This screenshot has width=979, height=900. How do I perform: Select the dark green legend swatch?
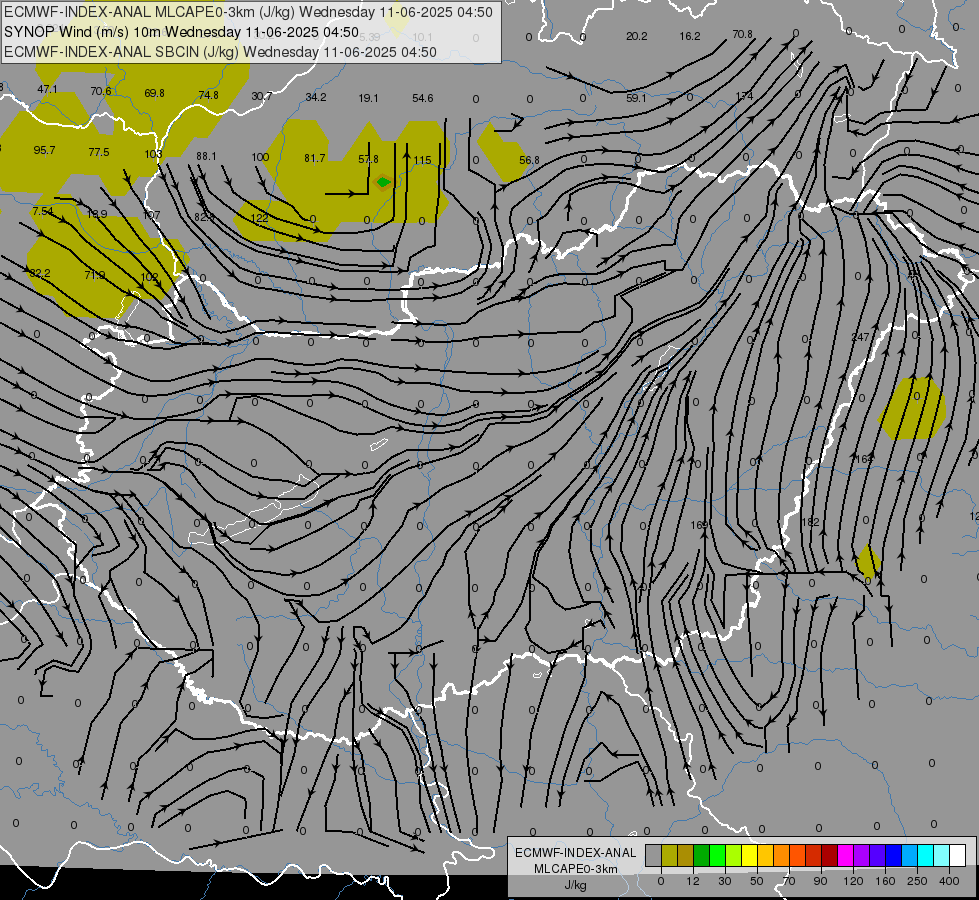click(701, 855)
